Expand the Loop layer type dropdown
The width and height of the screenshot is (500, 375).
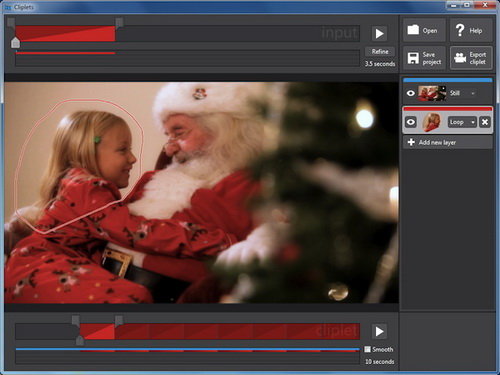click(462, 122)
